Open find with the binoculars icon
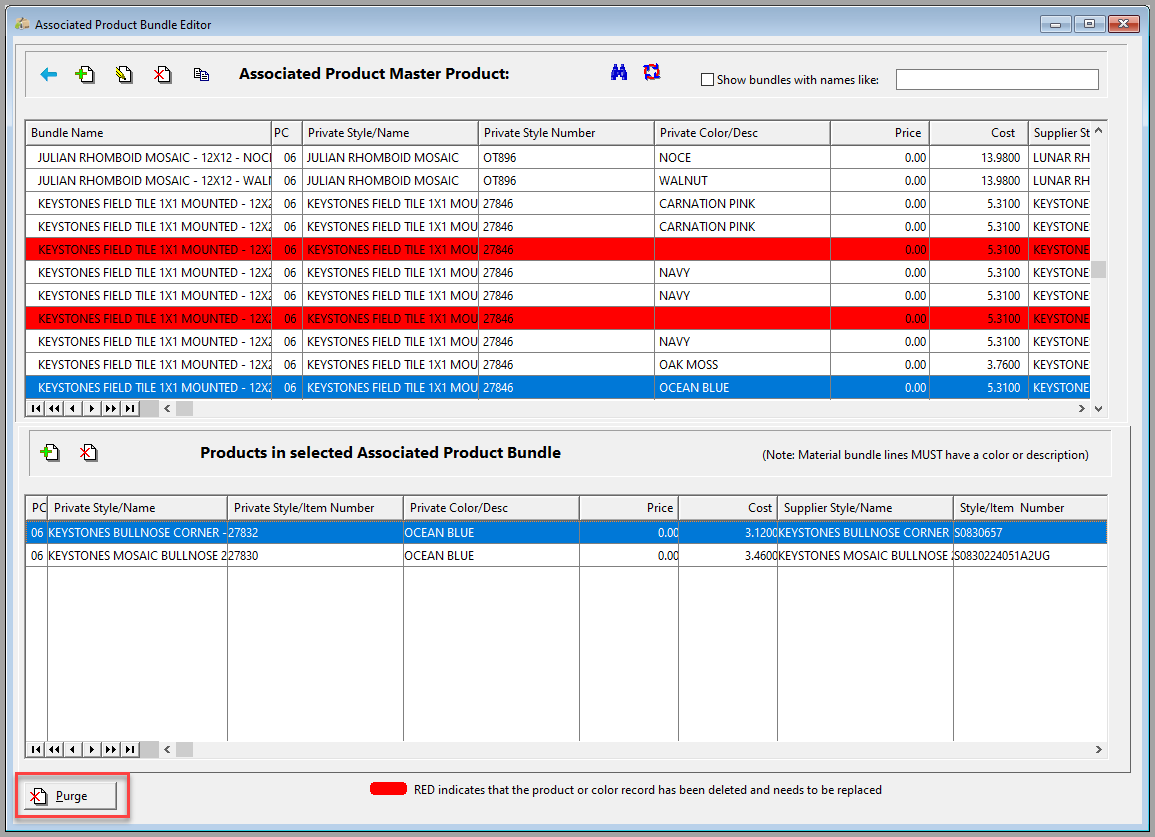The height and width of the screenshot is (837, 1155). coord(619,72)
